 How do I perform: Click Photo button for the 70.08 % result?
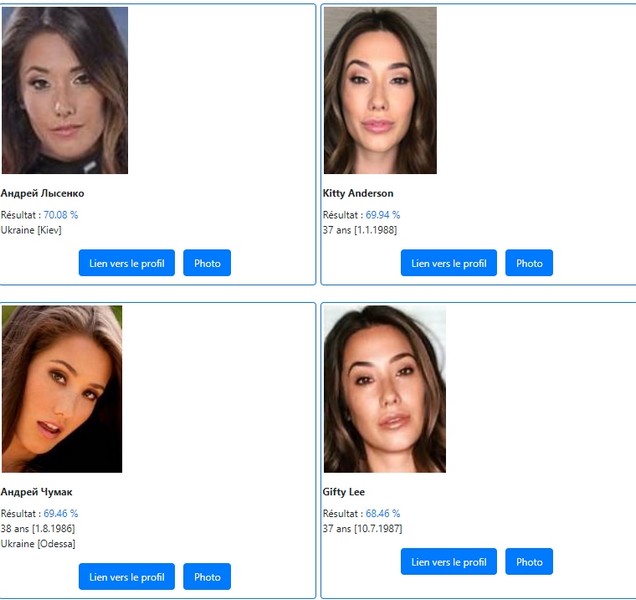coord(207,263)
